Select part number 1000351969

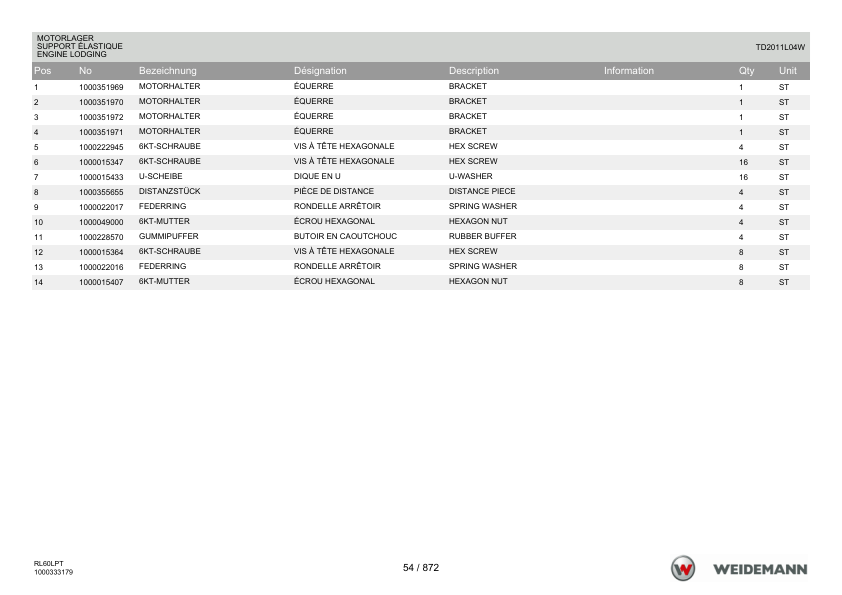coord(101,87)
